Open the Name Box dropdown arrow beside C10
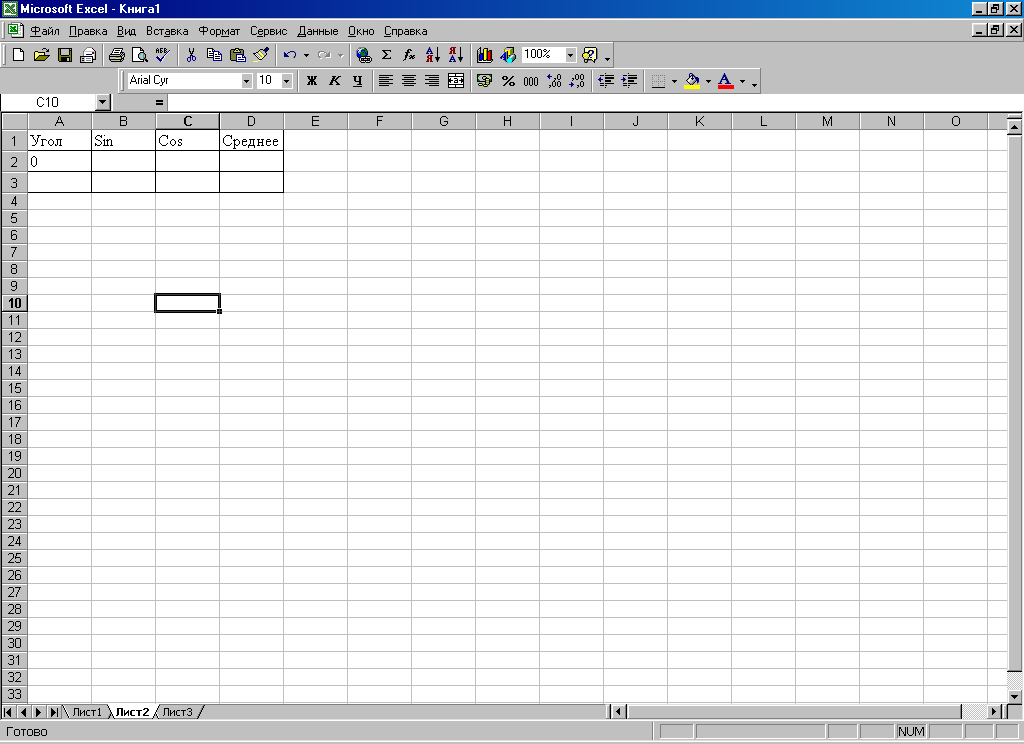This screenshot has height=744, width=1024. [103, 103]
